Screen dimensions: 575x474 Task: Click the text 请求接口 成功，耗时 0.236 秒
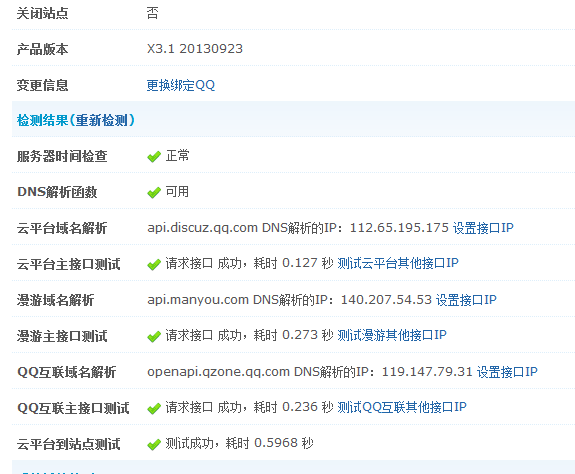point(249,407)
